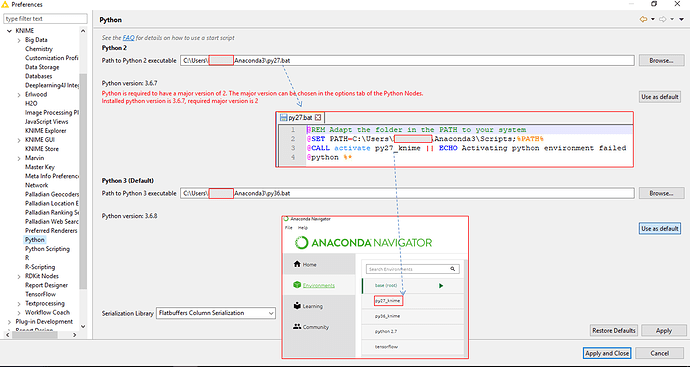690x367 pixels.
Task: Open File menu in Anaconda Navigator
Action: tap(288, 228)
